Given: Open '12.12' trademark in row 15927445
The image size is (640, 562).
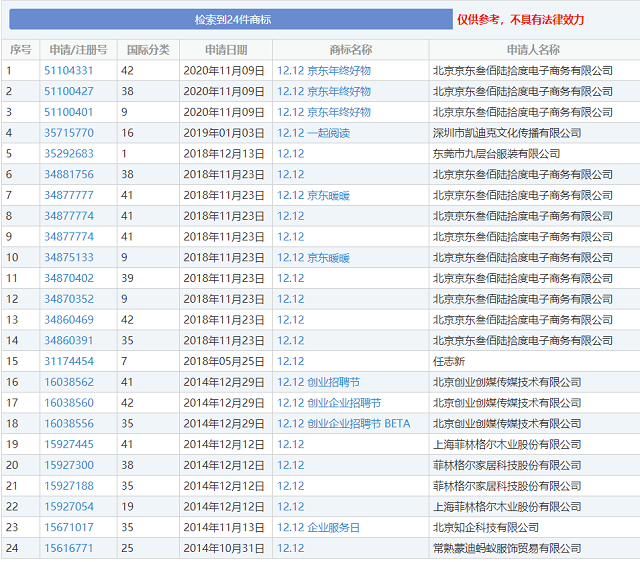Looking at the screenshot, I should coord(291,444).
